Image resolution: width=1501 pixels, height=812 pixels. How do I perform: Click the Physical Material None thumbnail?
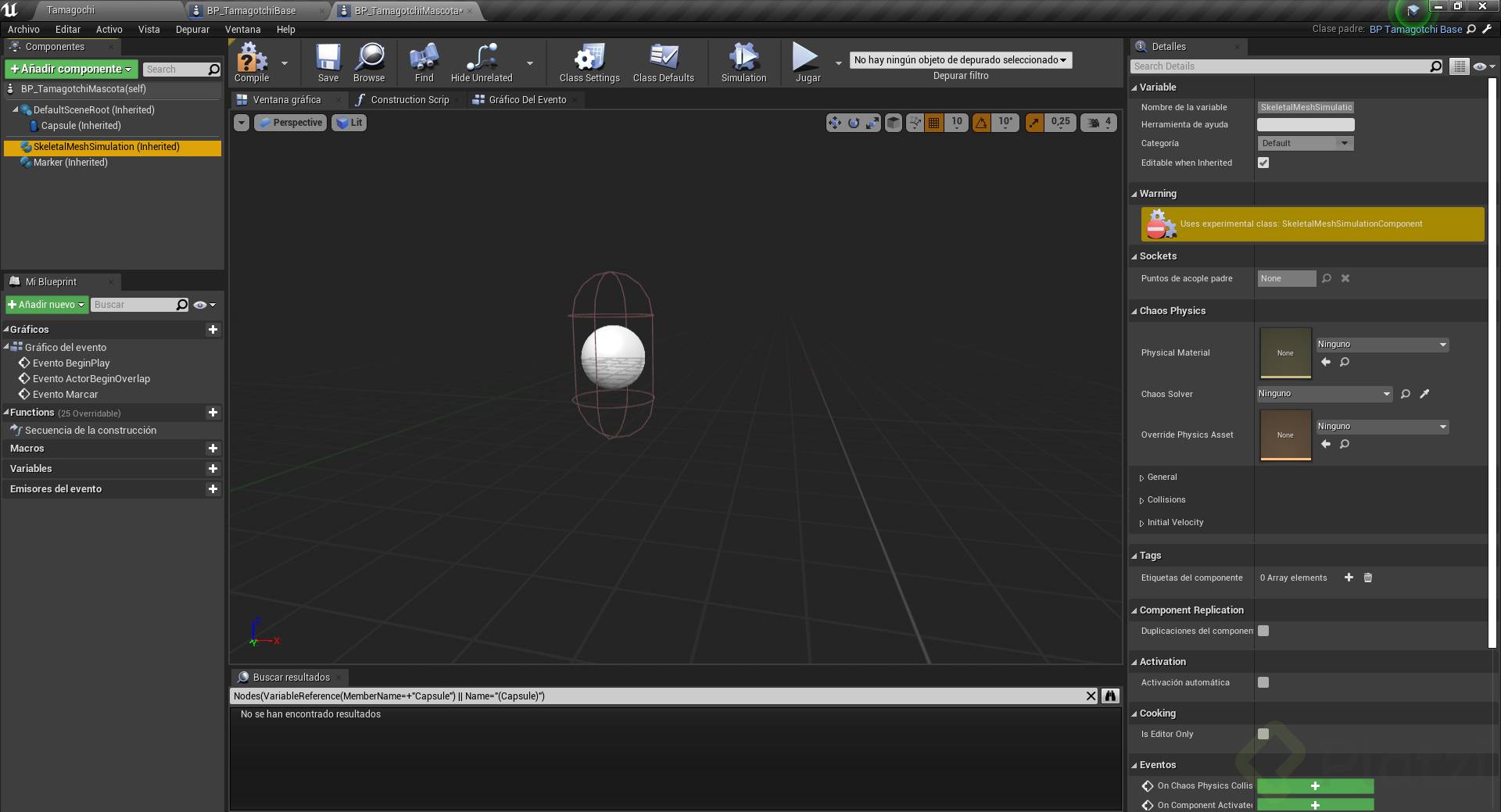(x=1285, y=352)
